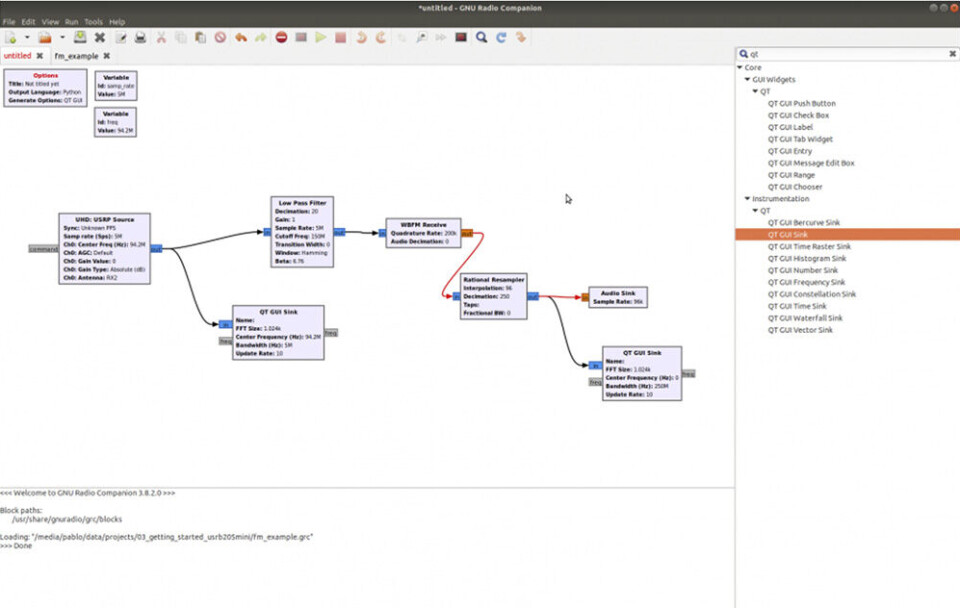Reload blocks using the blue refresh icon

pyautogui.click(x=501, y=37)
